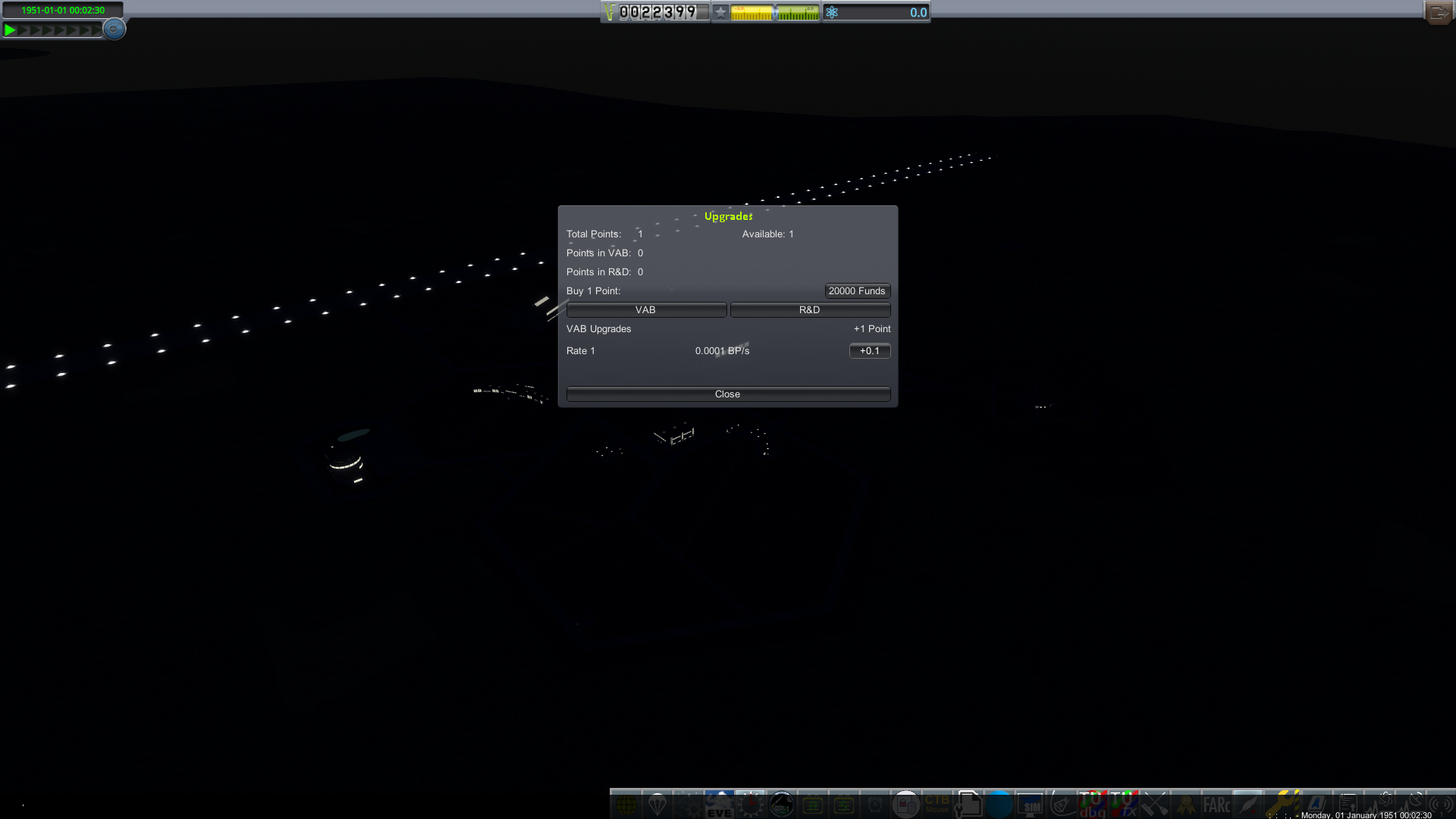The image size is (1456, 819).
Task: Click the EVE clouds toolbar icon
Action: coord(719,804)
